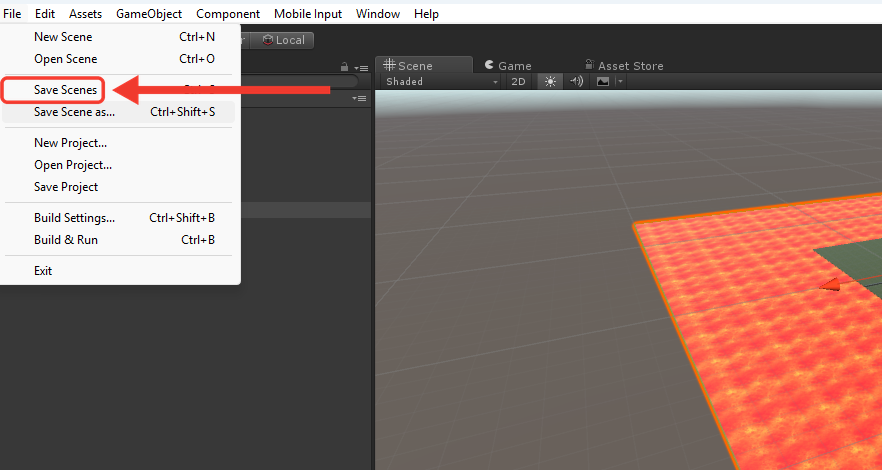The image size is (882, 470).
Task: Lock the Hierarchy panel with padlock icon
Action: [x=344, y=67]
